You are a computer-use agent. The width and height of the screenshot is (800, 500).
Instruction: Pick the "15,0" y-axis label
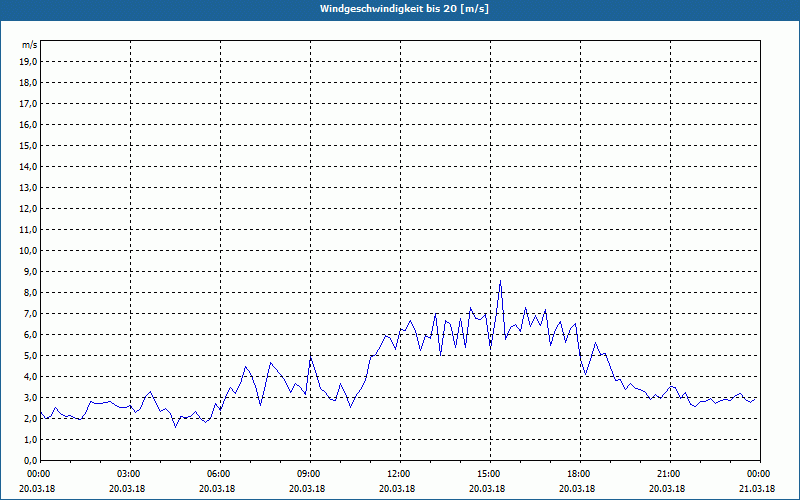click(x=28, y=145)
